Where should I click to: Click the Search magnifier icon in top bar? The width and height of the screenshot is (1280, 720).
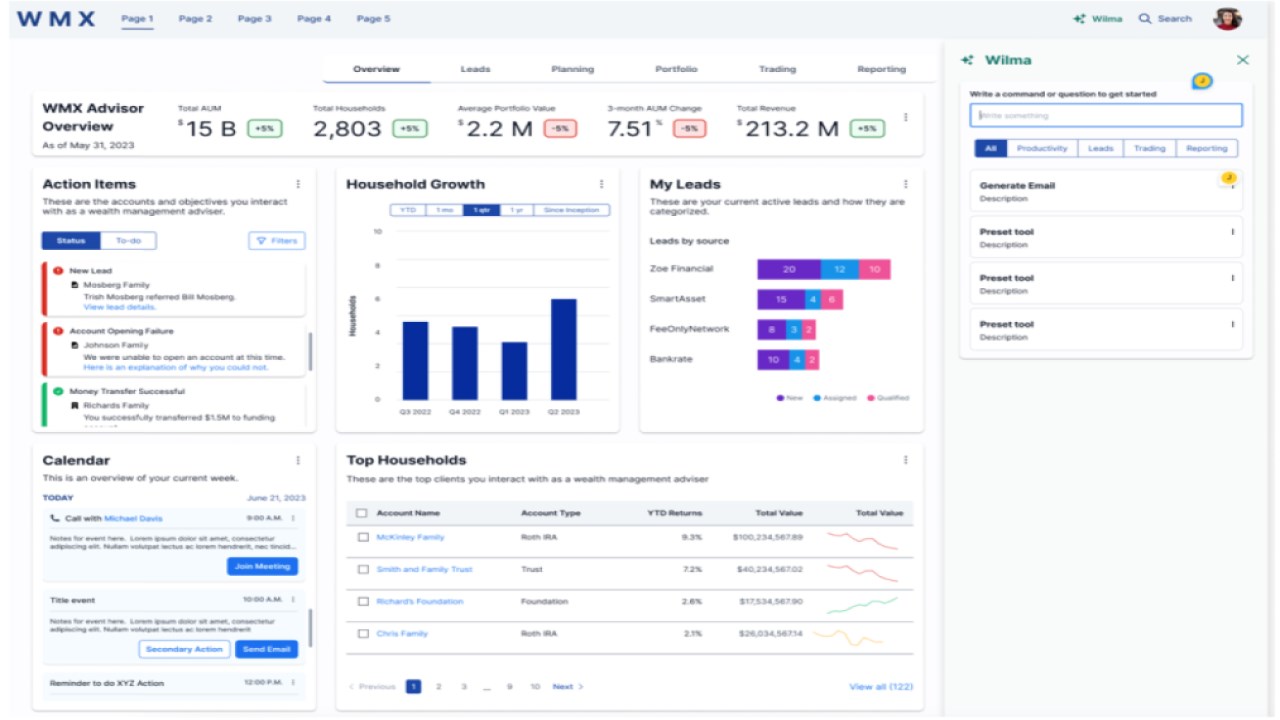[x=1145, y=19]
